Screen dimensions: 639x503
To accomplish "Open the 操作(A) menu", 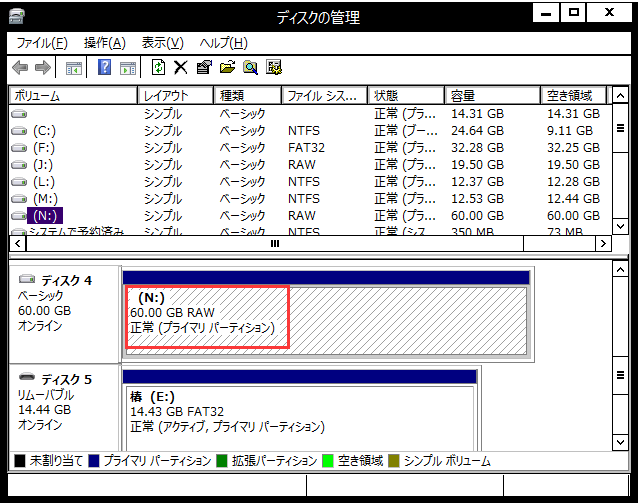I will tap(105, 43).
